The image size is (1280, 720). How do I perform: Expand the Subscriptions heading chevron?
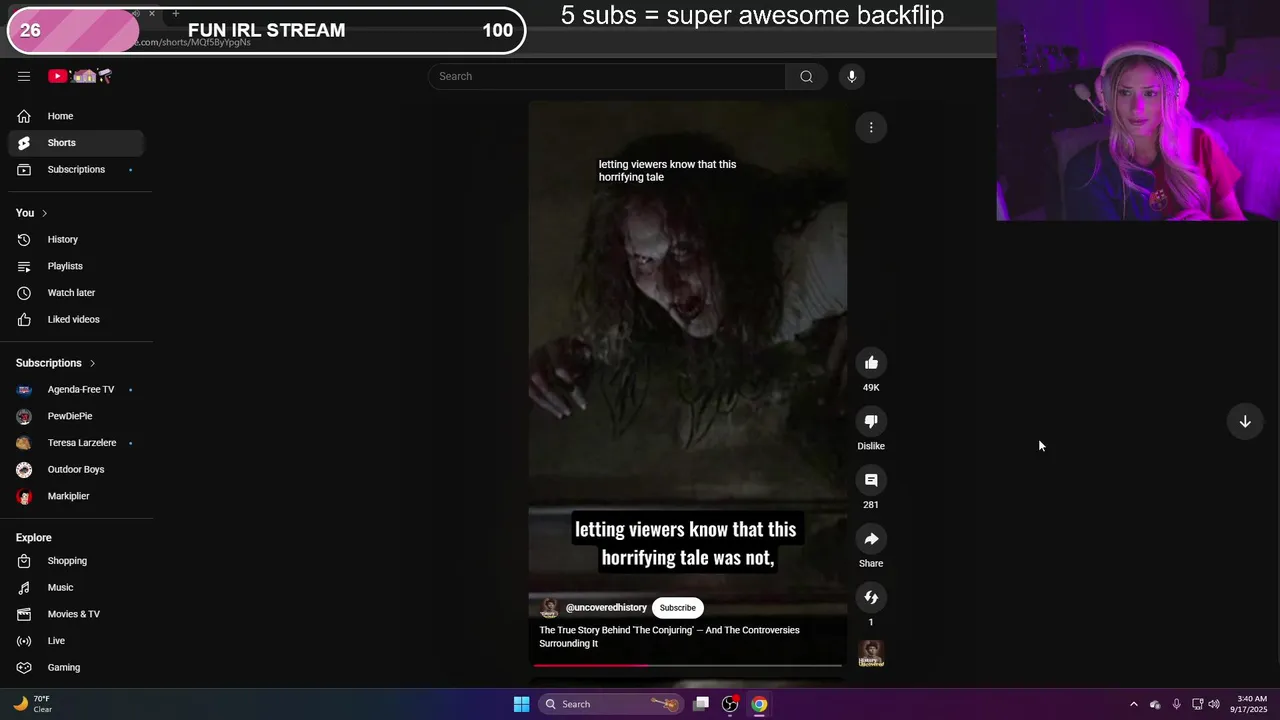[x=92, y=363]
